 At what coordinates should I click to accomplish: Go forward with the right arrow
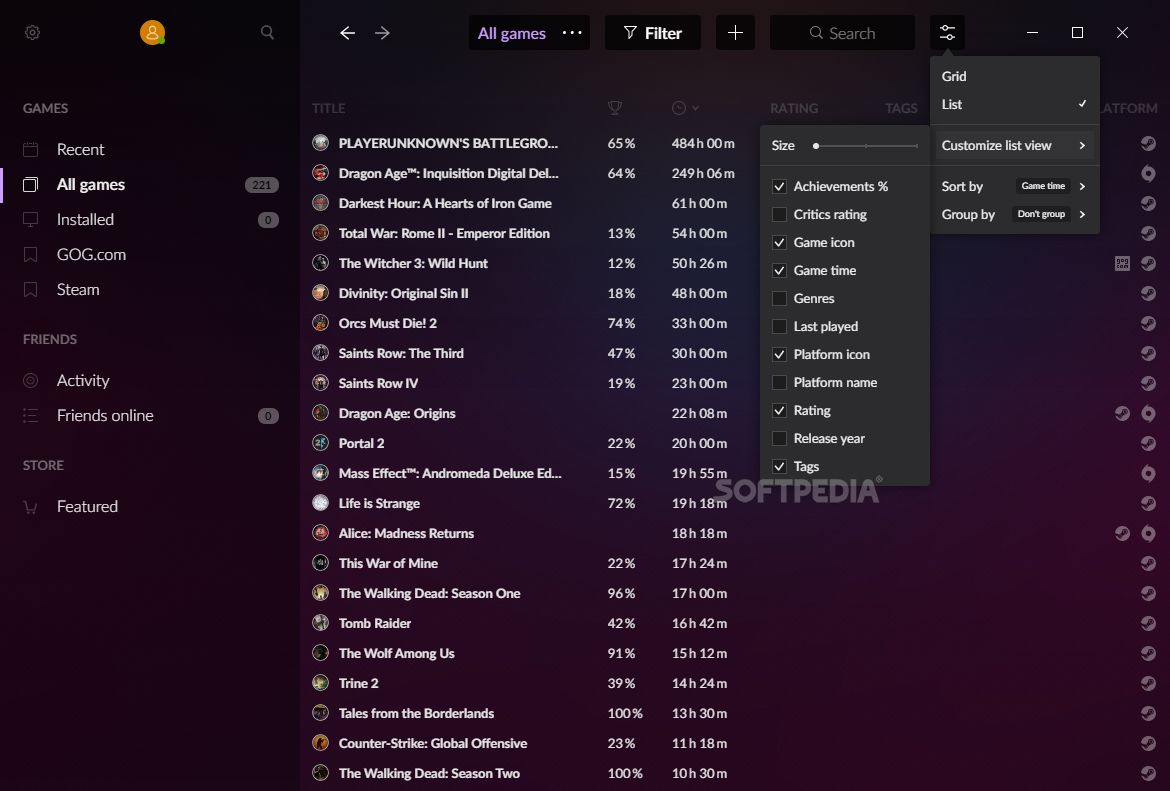pos(382,33)
